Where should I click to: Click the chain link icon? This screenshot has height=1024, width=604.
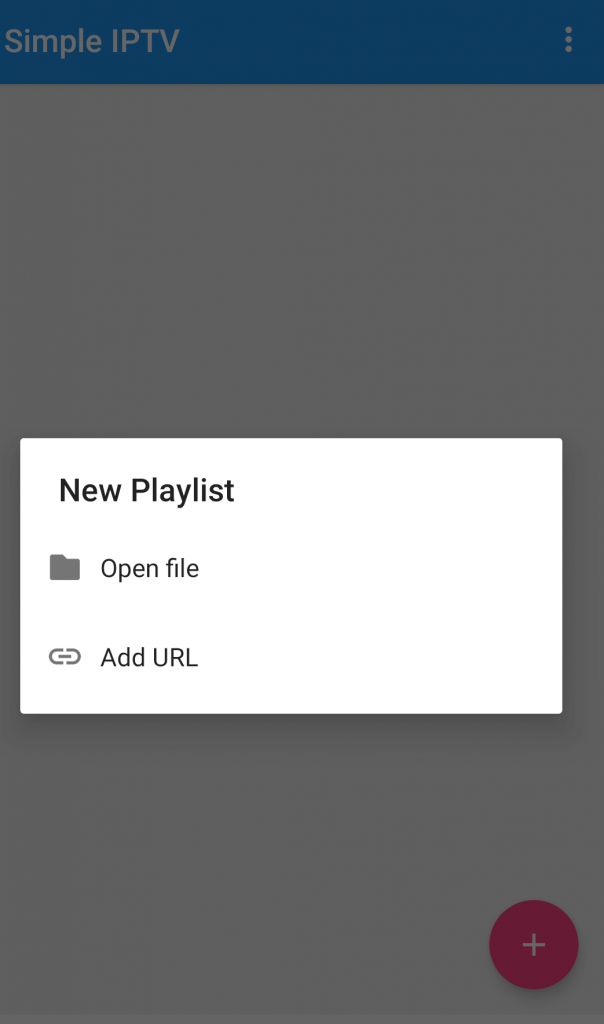65,657
